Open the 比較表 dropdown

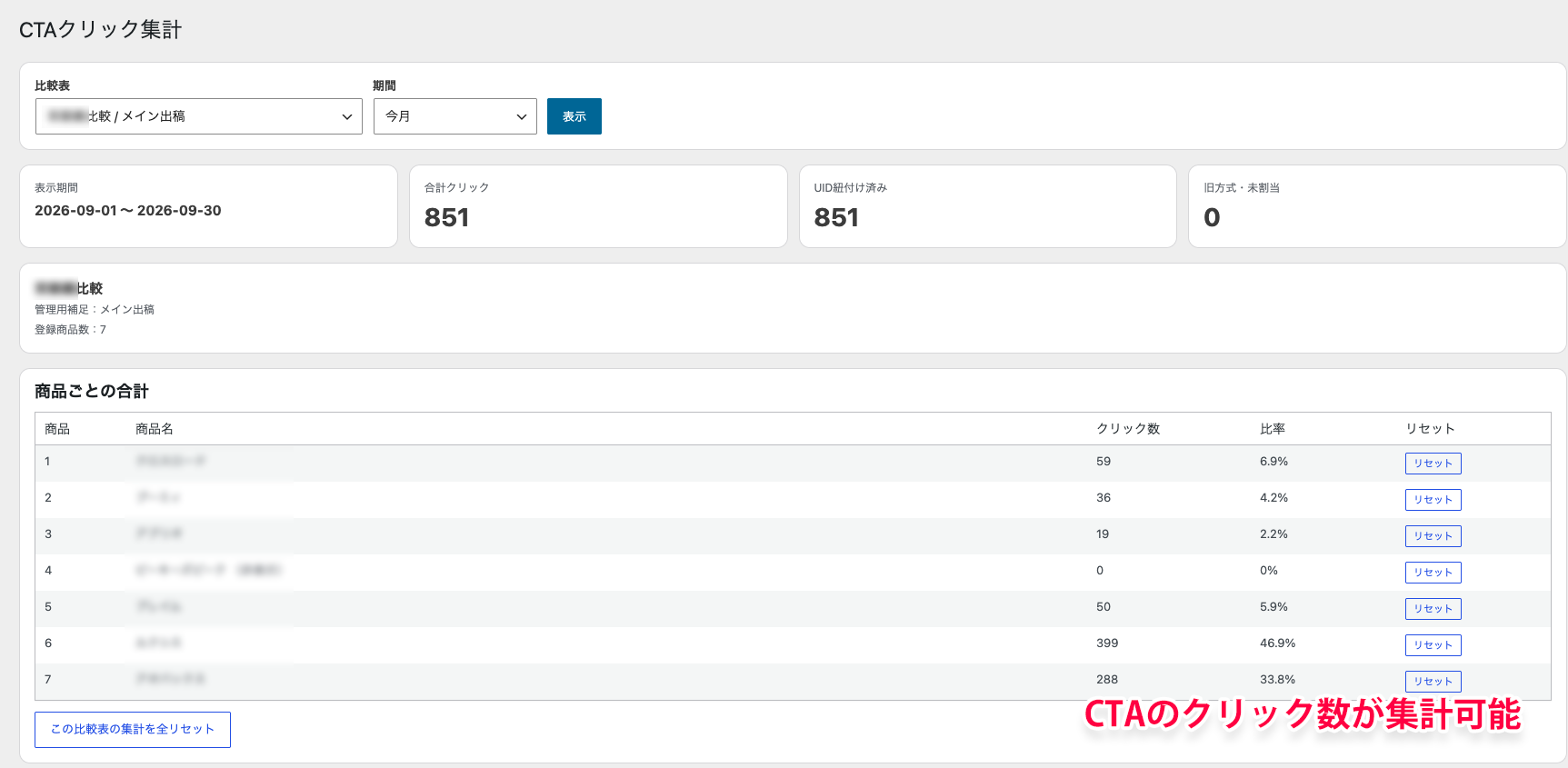click(x=199, y=116)
